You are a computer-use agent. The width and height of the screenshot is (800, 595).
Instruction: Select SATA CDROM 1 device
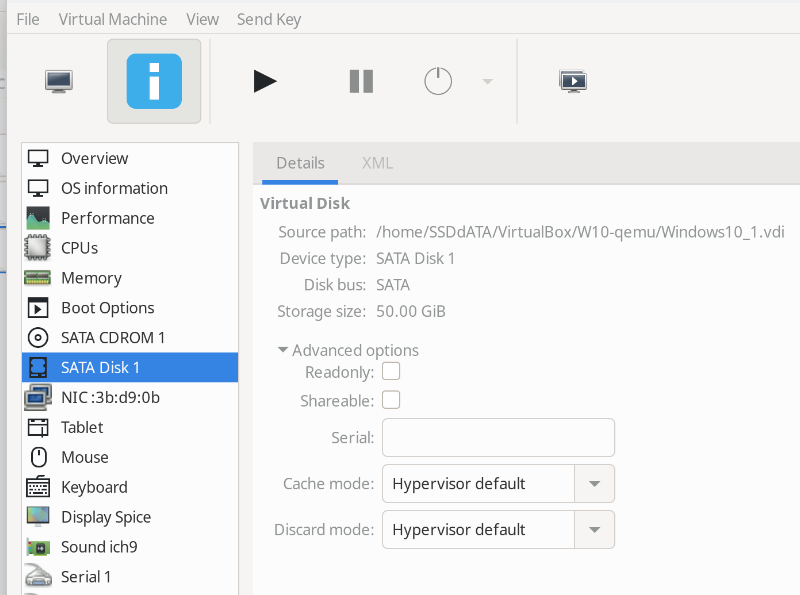coord(113,338)
